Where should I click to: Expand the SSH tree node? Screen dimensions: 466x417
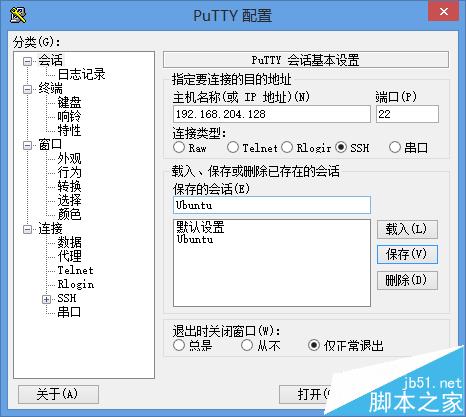pos(46,299)
